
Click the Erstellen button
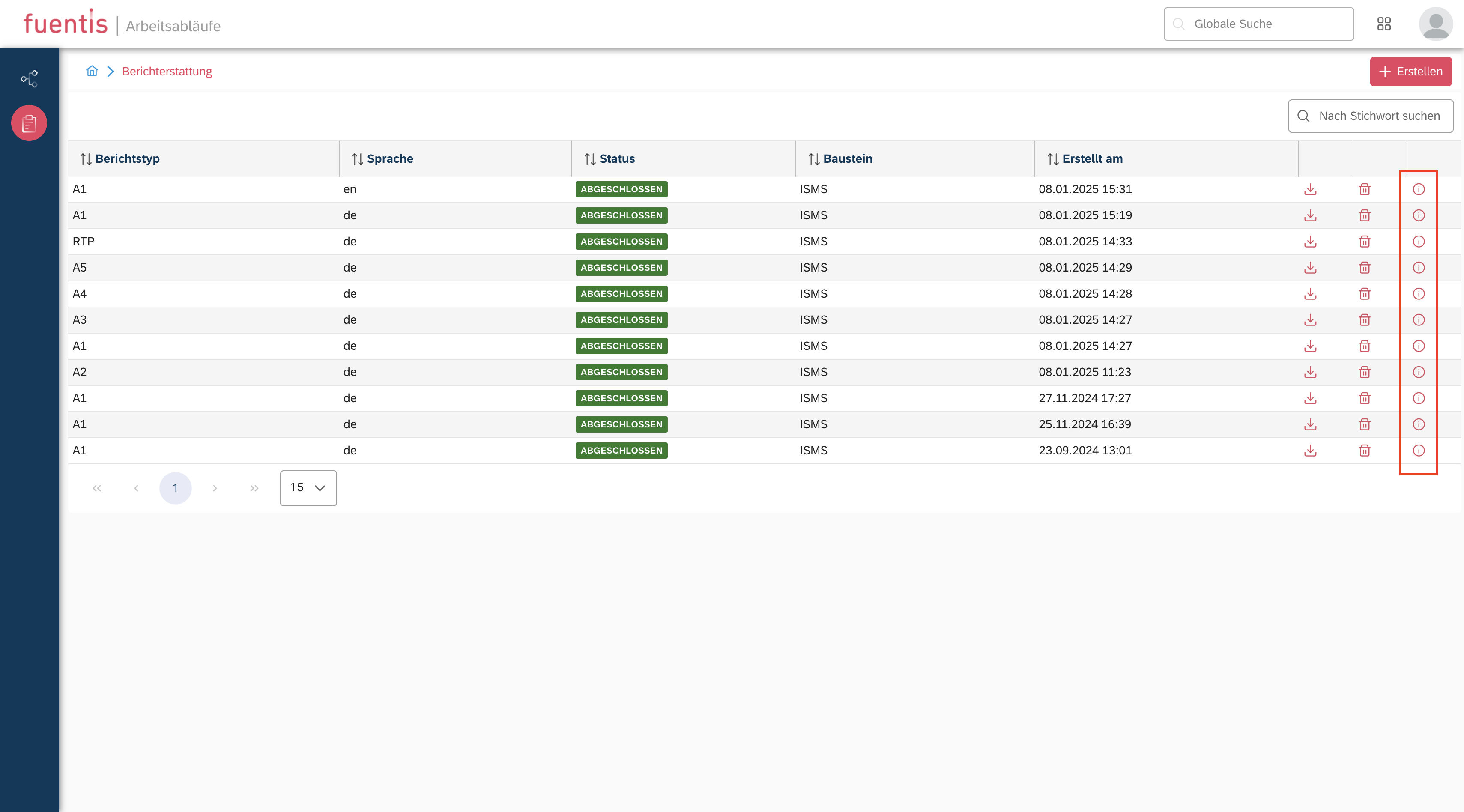[x=1410, y=72]
